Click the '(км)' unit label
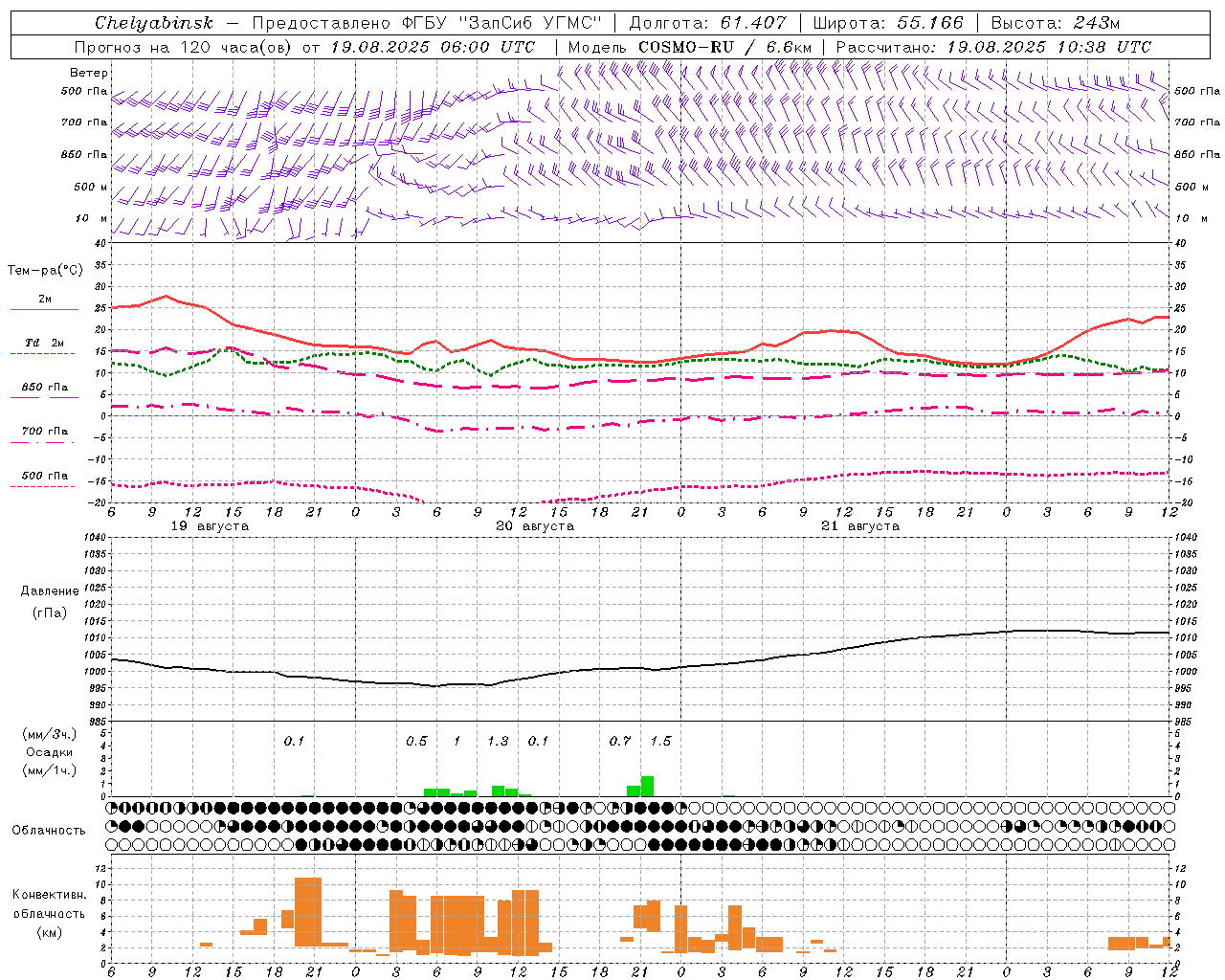 coord(49,932)
